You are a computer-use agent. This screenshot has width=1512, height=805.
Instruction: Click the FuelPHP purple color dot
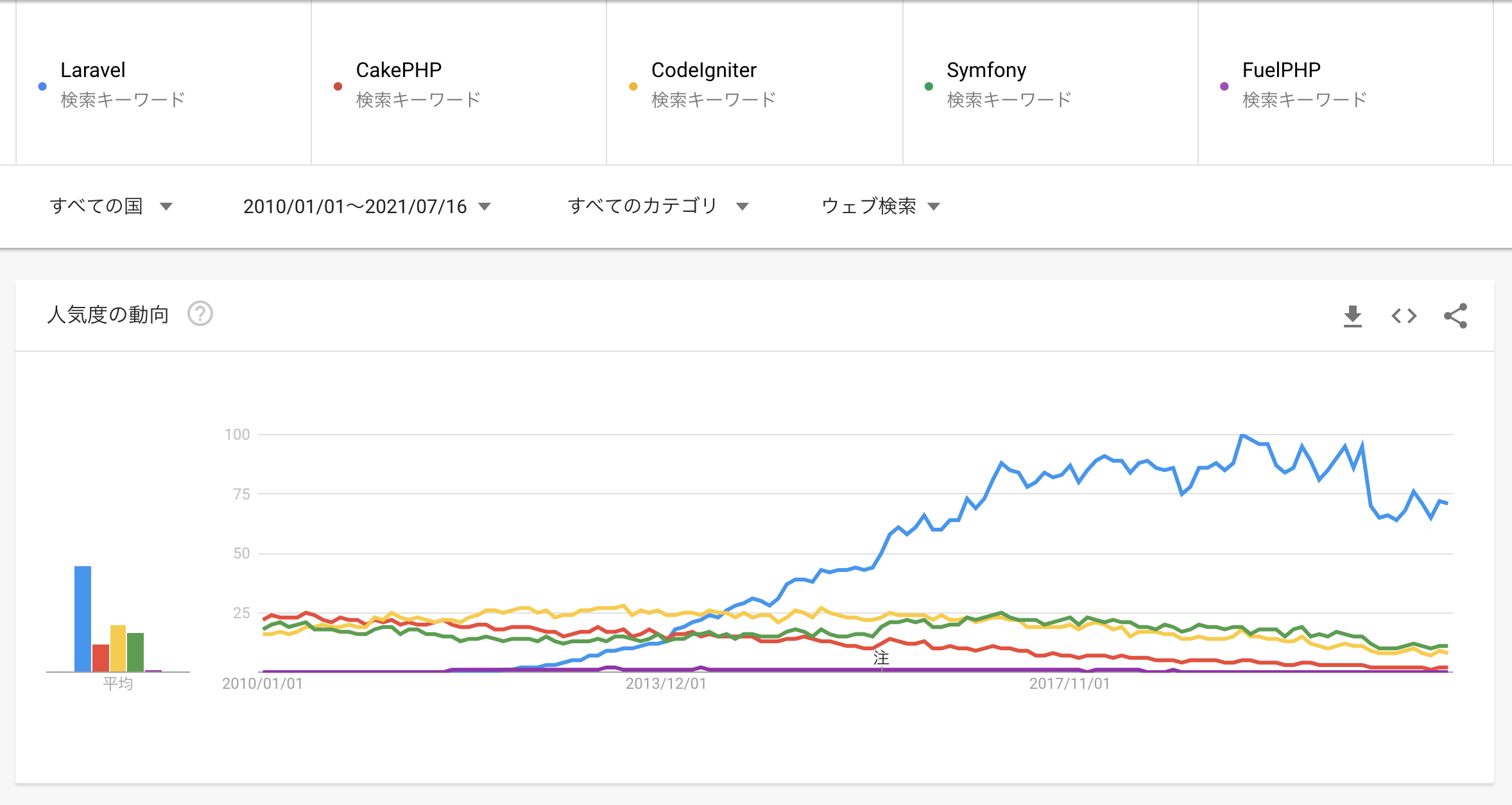point(1224,86)
